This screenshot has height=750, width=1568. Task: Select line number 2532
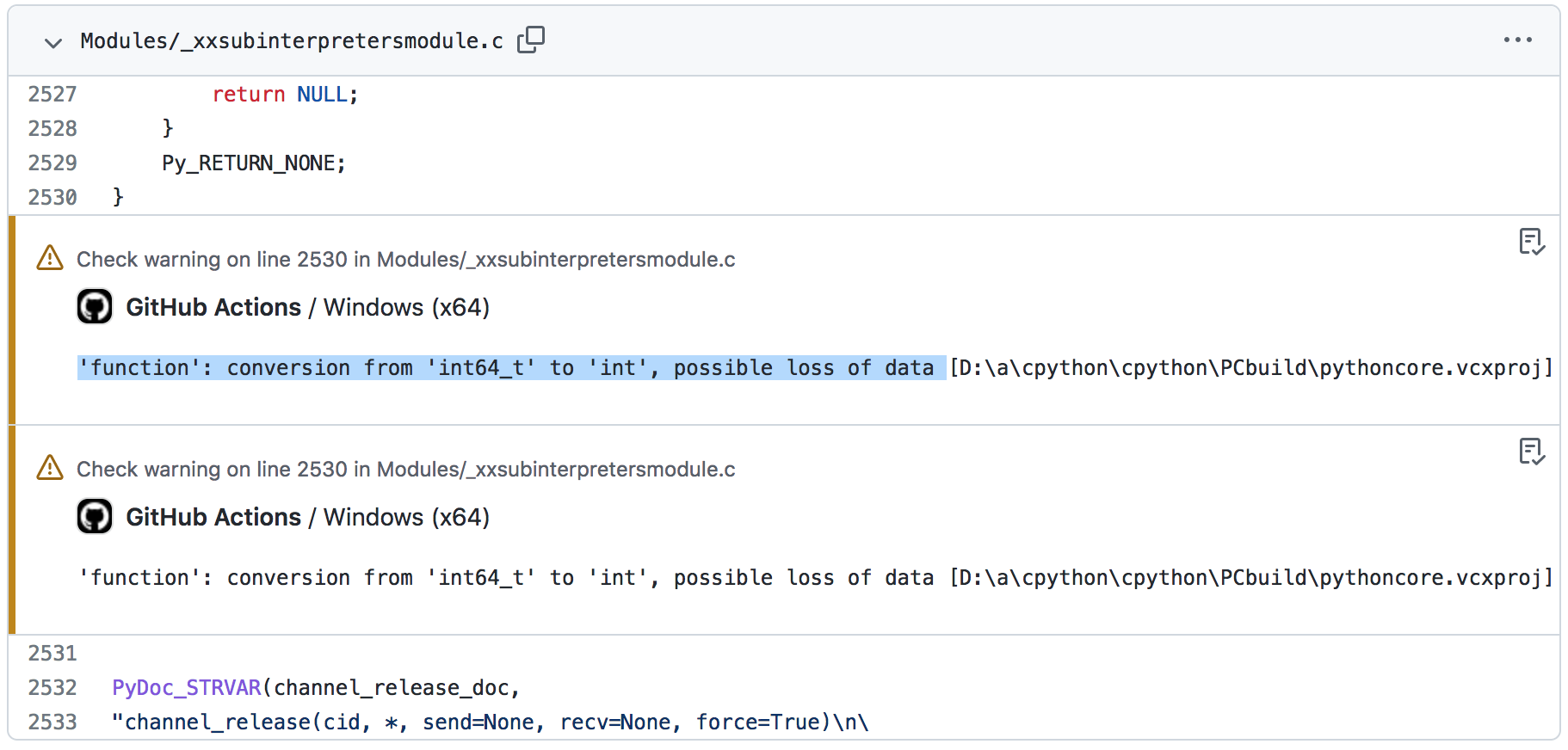point(52,687)
